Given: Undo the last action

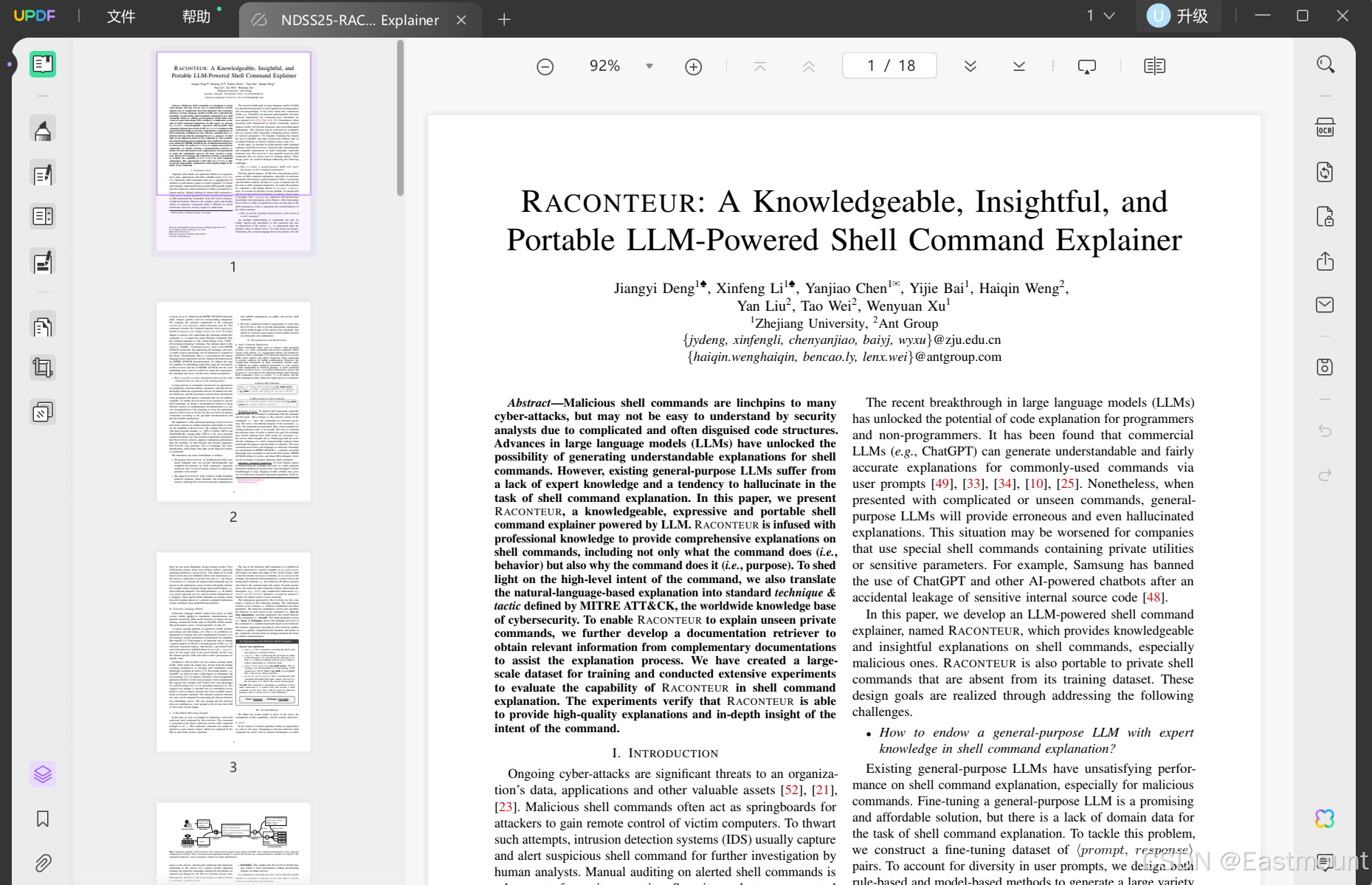Looking at the screenshot, I should tap(1326, 430).
